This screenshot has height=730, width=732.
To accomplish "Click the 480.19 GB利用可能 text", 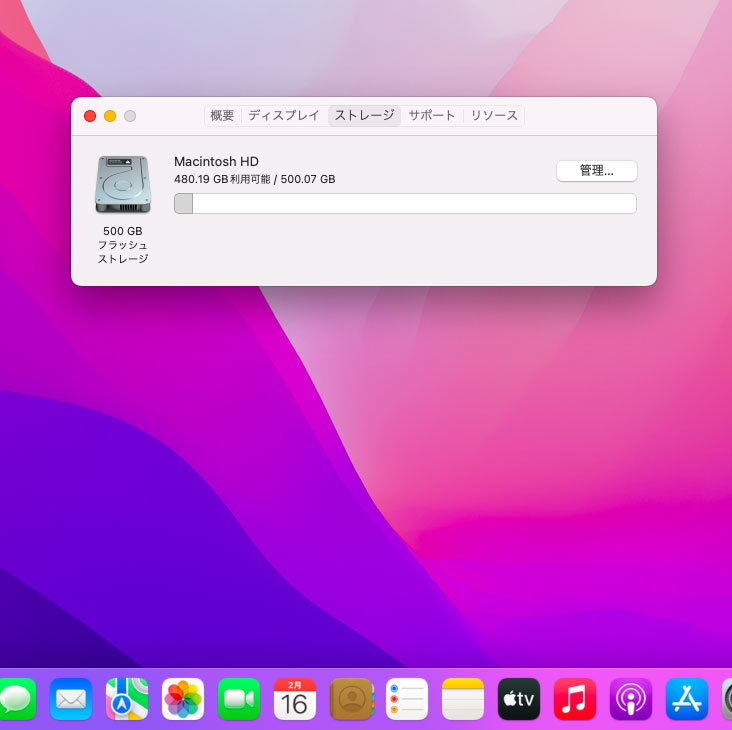I will (222, 179).
